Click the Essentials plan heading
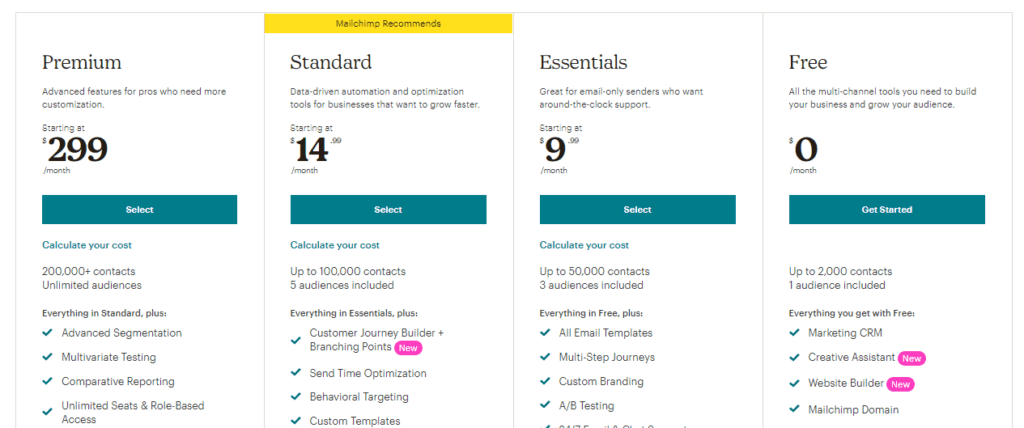Image resolution: width=1024 pixels, height=428 pixels. pyautogui.click(x=583, y=62)
